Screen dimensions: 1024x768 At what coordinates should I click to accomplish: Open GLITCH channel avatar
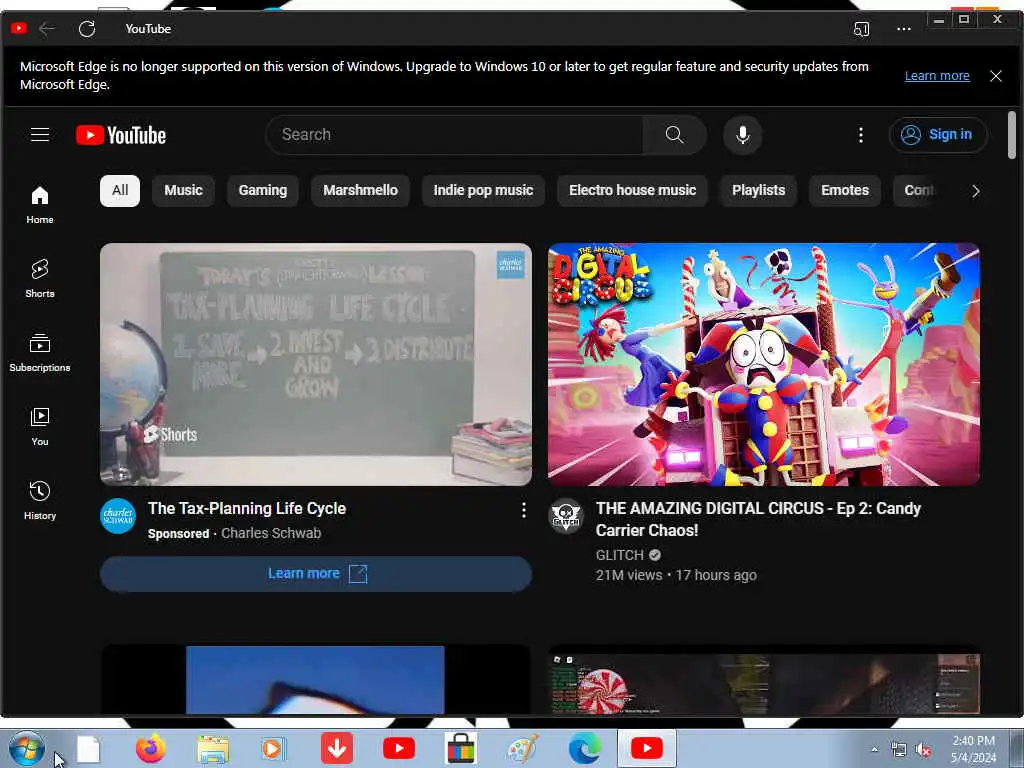coord(566,516)
